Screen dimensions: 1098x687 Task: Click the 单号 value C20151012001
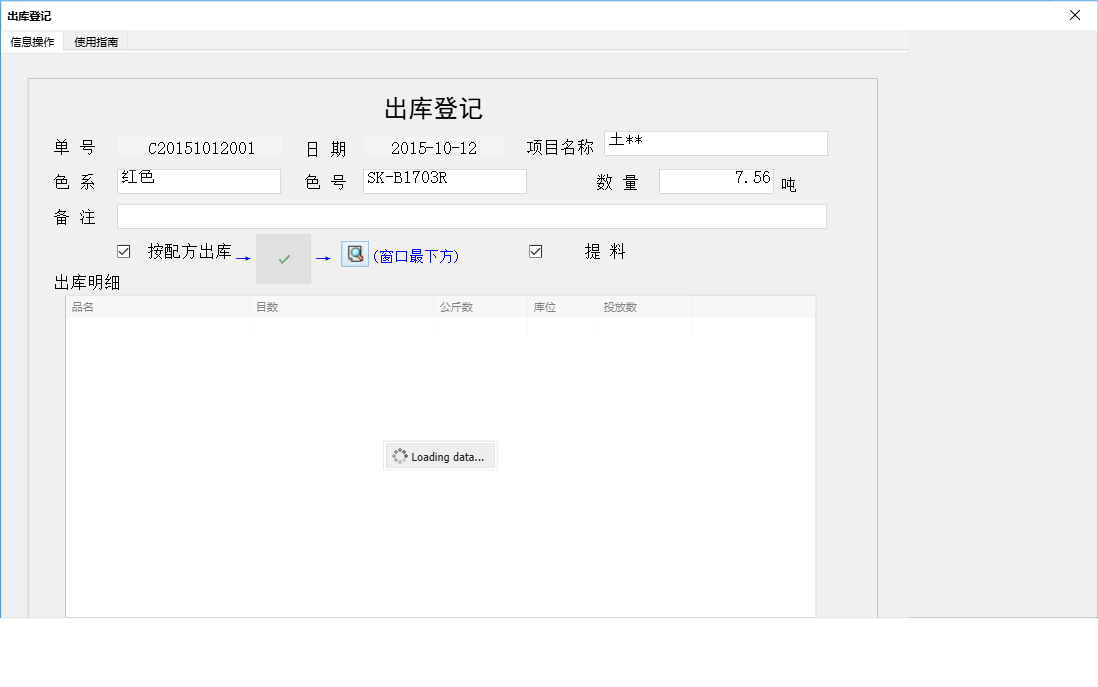tap(200, 148)
